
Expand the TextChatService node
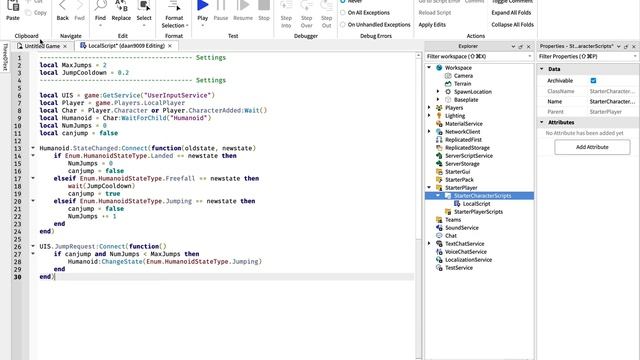point(429,244)
